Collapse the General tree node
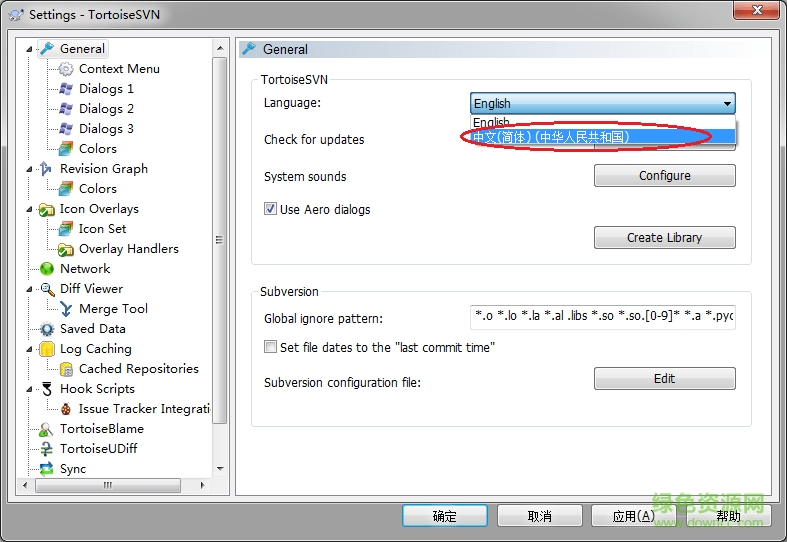This screenshot has width=787, height=542. (30, 49)
